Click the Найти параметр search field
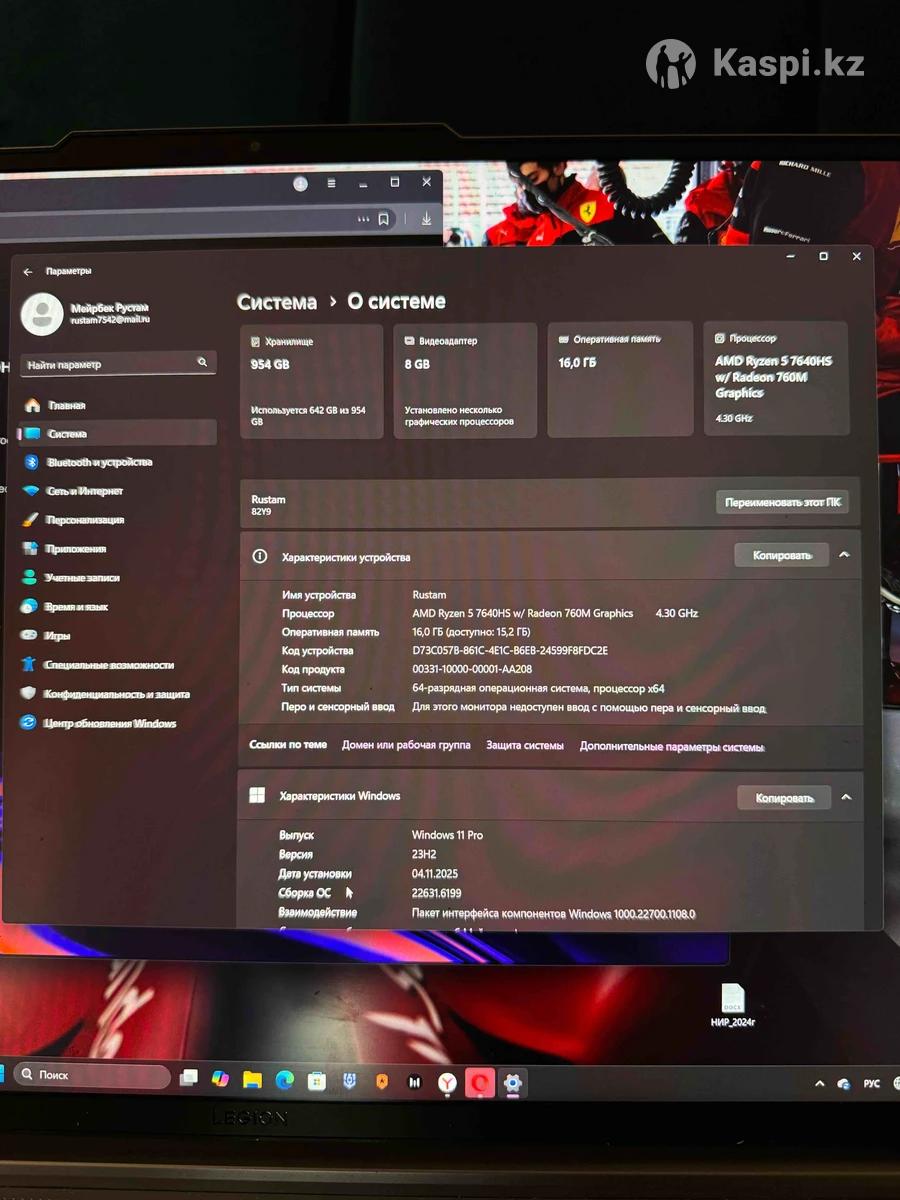This screenshot has height=1200, width=900. point(110,365)
